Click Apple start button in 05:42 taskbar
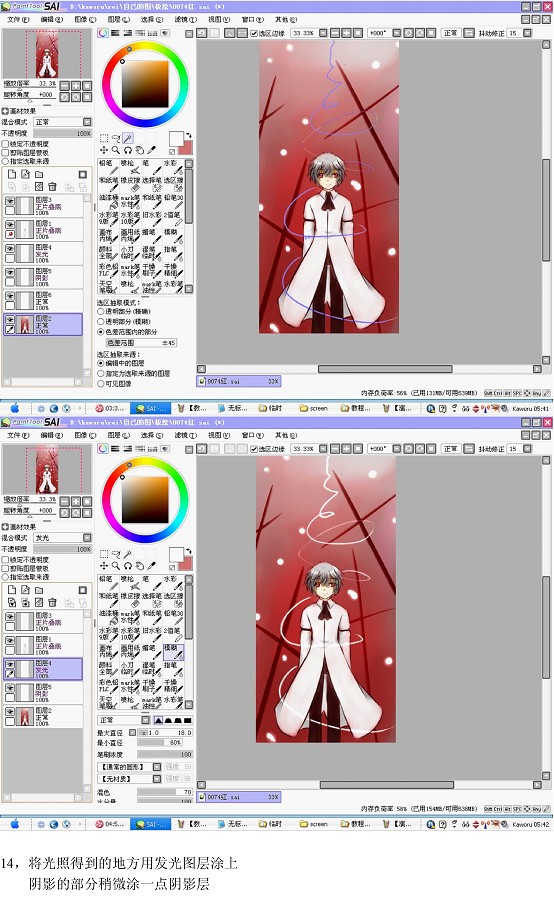 [x=15, y=824]
